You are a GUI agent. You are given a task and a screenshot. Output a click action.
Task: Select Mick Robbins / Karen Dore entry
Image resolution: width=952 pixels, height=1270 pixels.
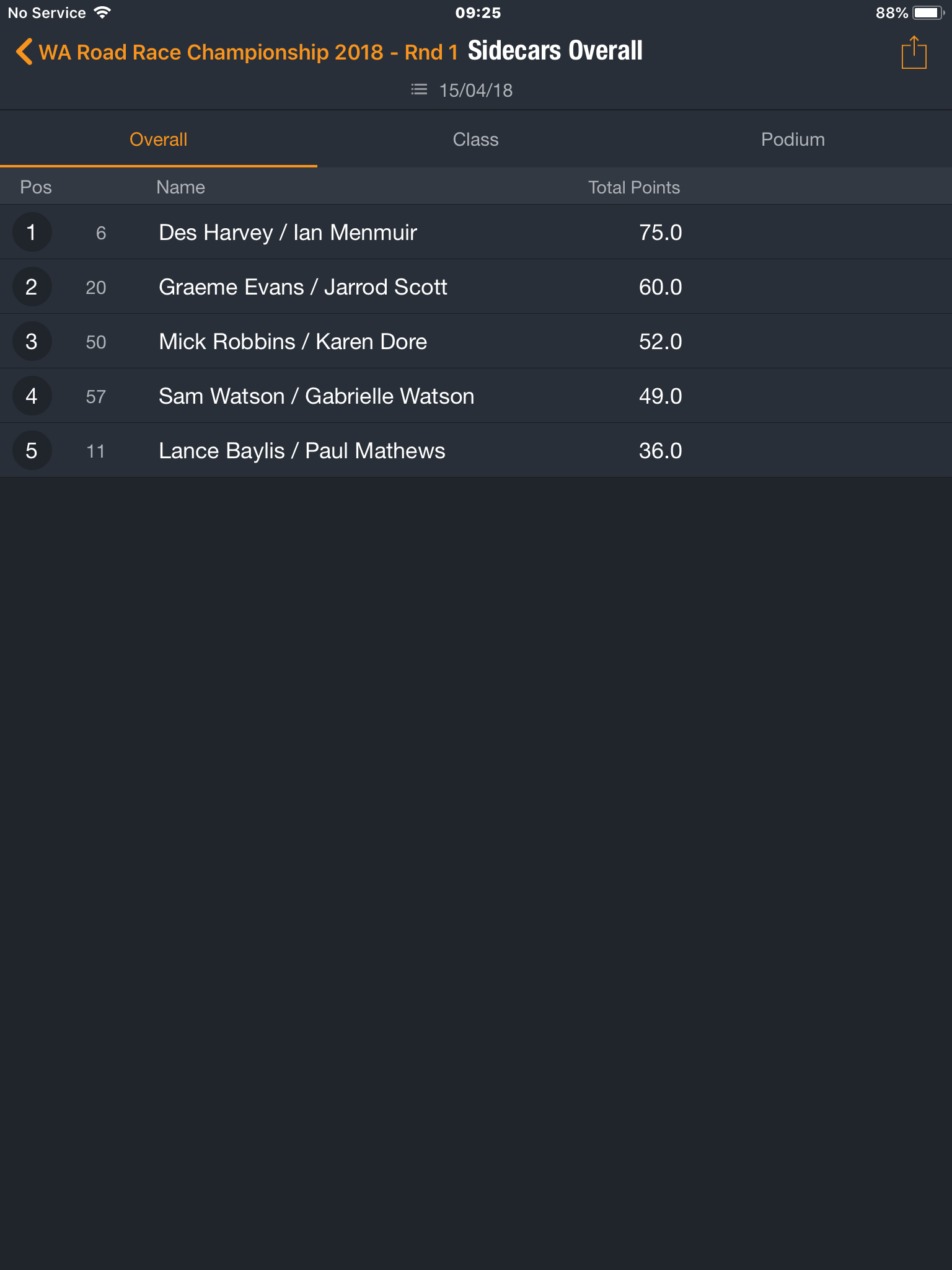click(476, 341)
